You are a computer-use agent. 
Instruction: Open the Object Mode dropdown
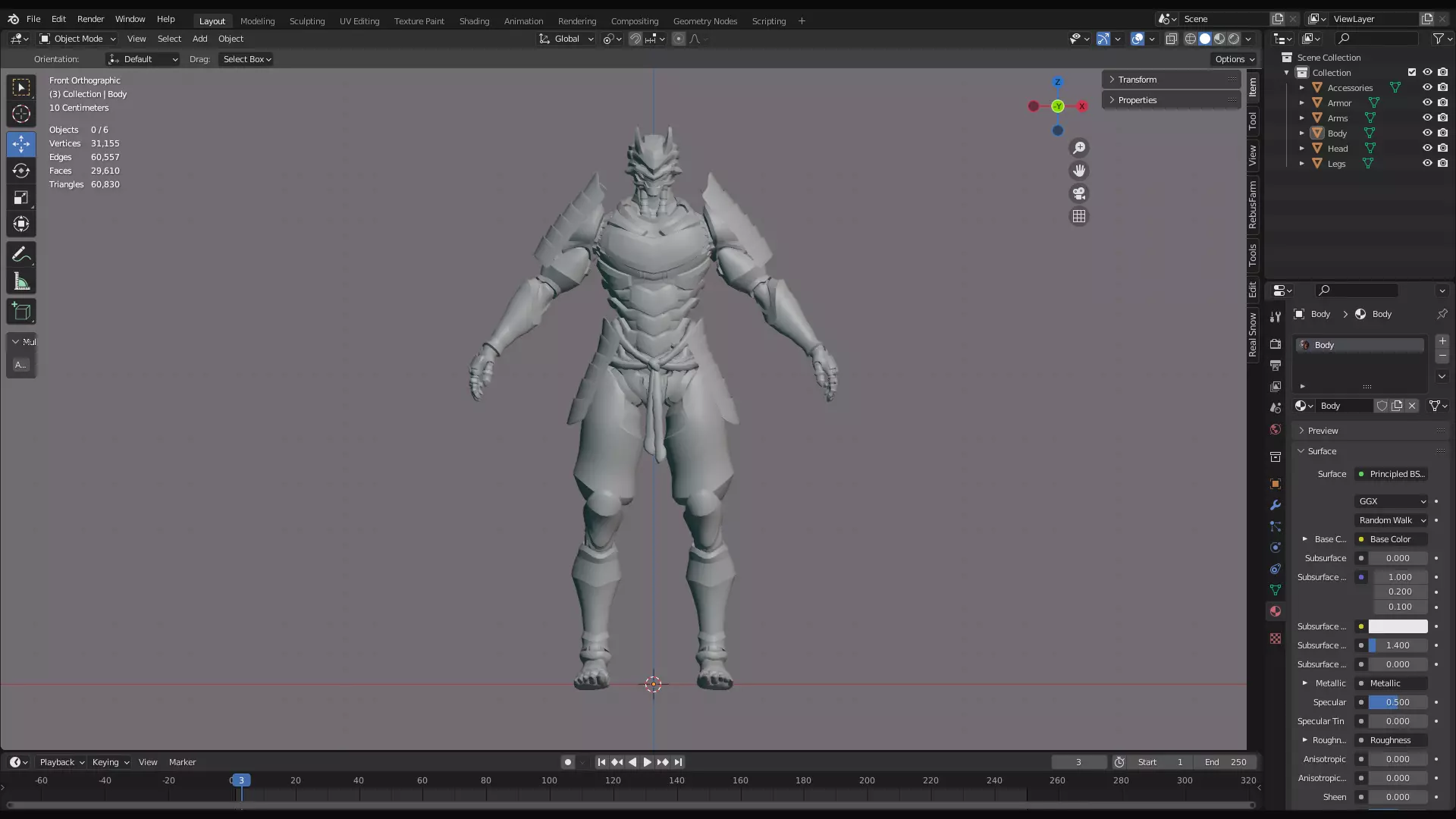78,39
